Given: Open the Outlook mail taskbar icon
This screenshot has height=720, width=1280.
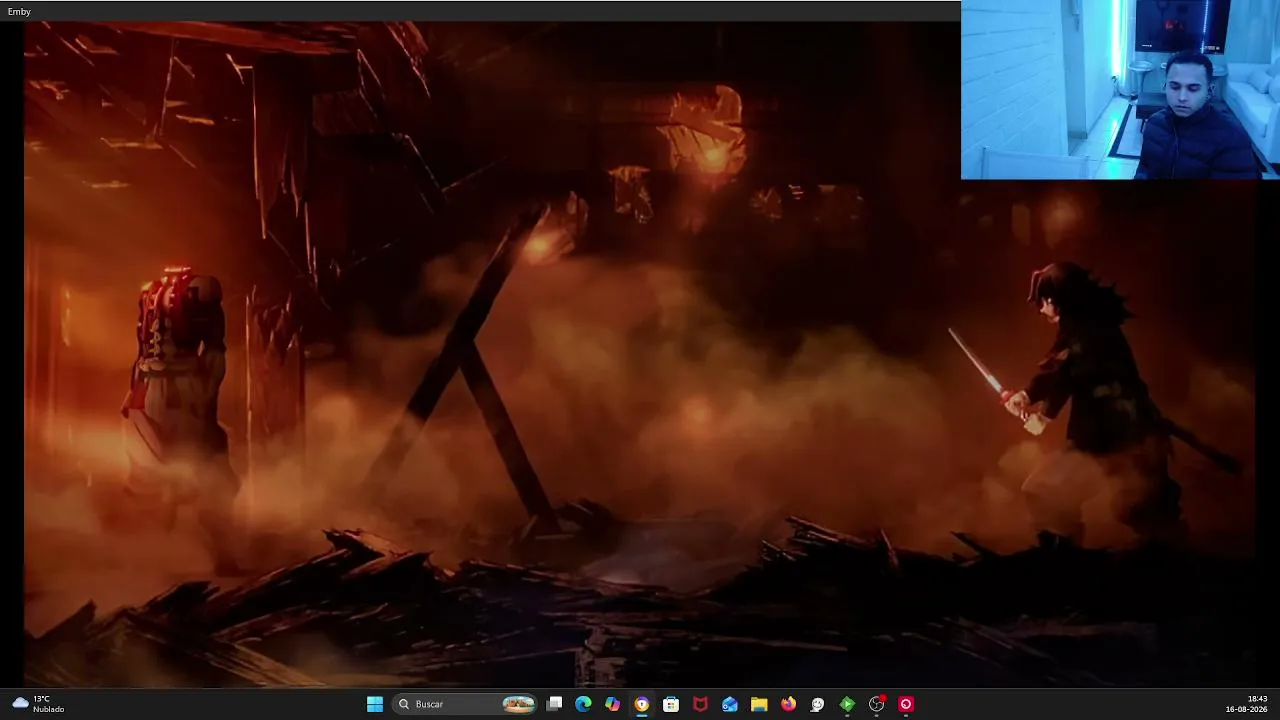Looking at the screenshot, I should 730,704.
